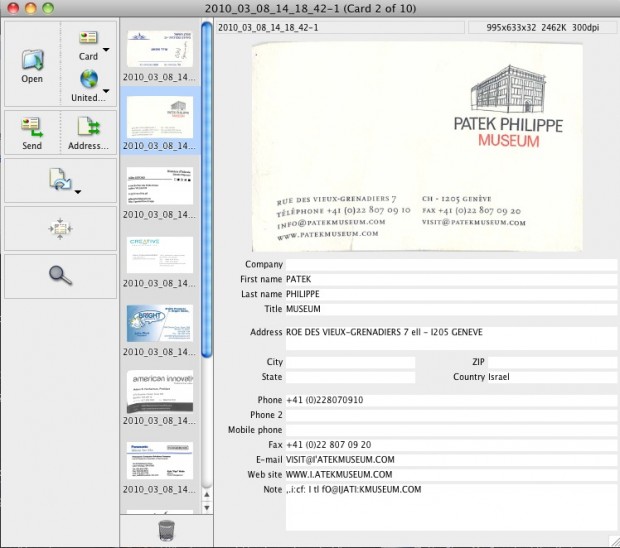Click the blue vertical scrollbar thumb
This screenshot has width=620, height=548.
point(206,190)
